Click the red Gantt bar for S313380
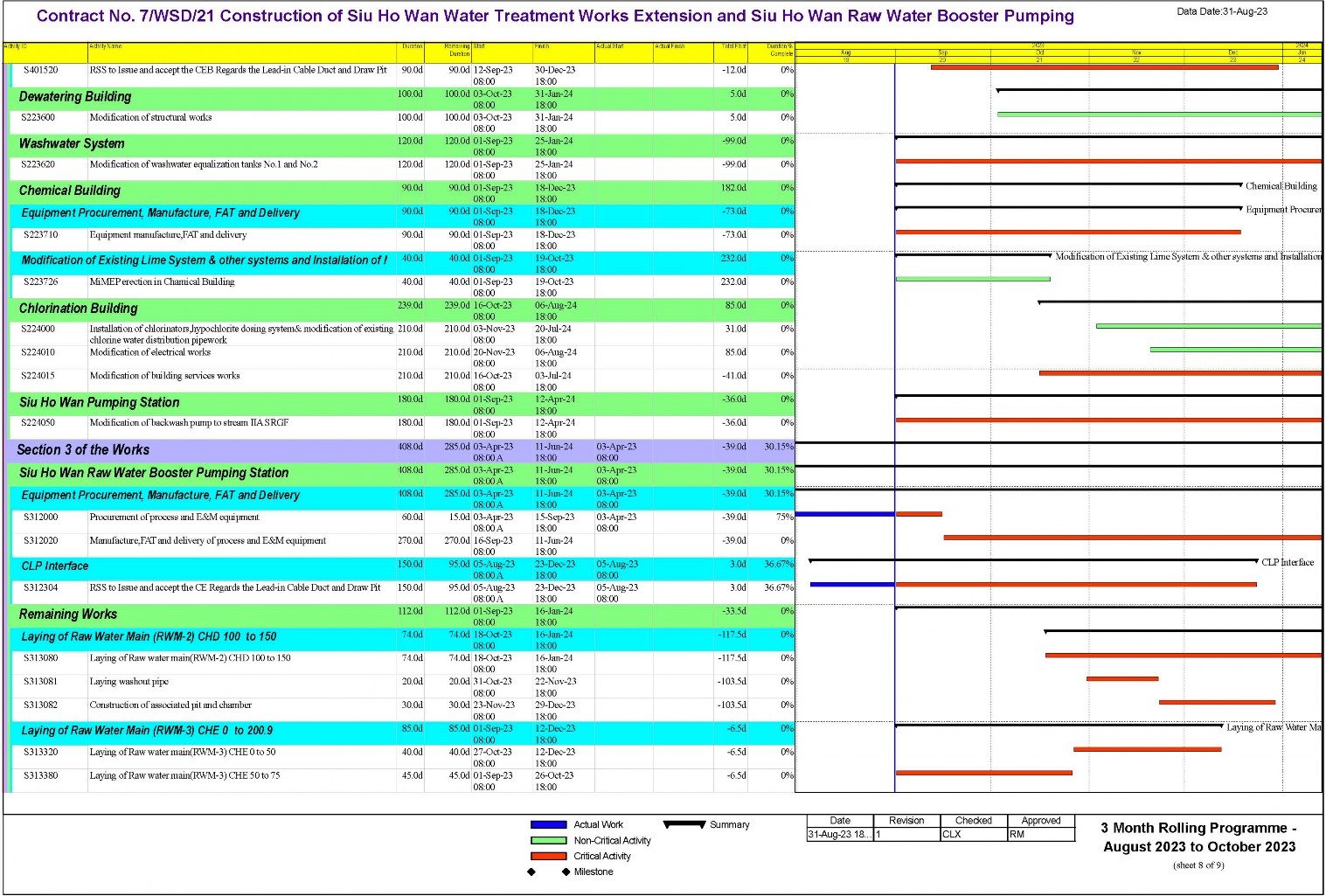This screenshot has height=896, width=1326. pyautogui.click(x=984, y=773)
